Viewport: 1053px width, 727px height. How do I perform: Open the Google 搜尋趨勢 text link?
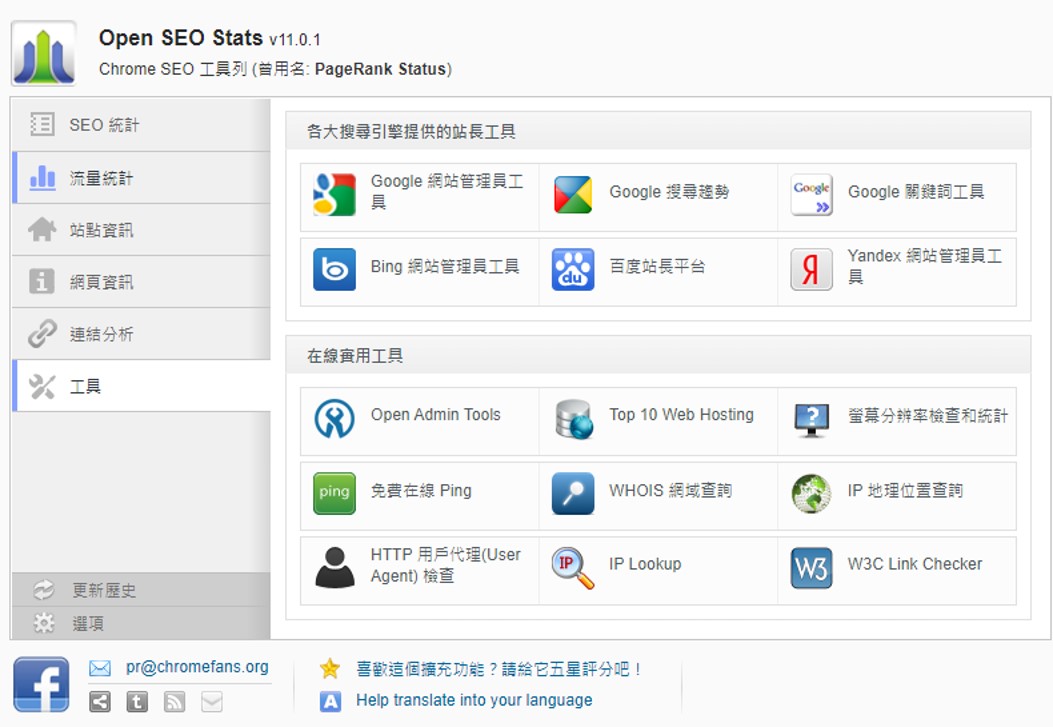click(x=669, y=192)
